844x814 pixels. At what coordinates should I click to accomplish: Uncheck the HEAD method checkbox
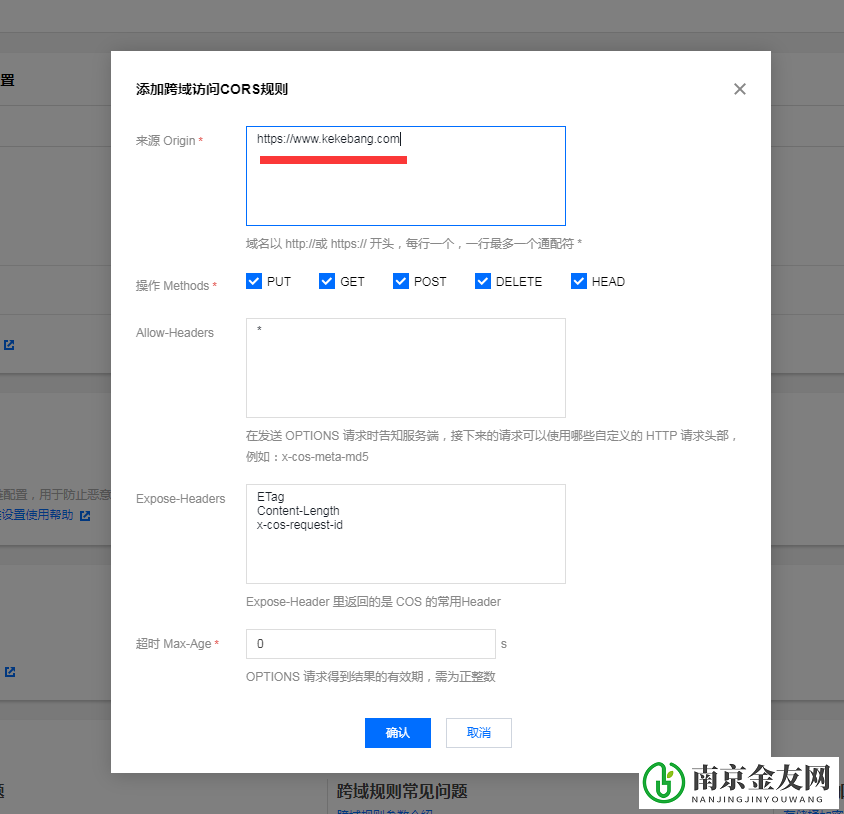578,281
